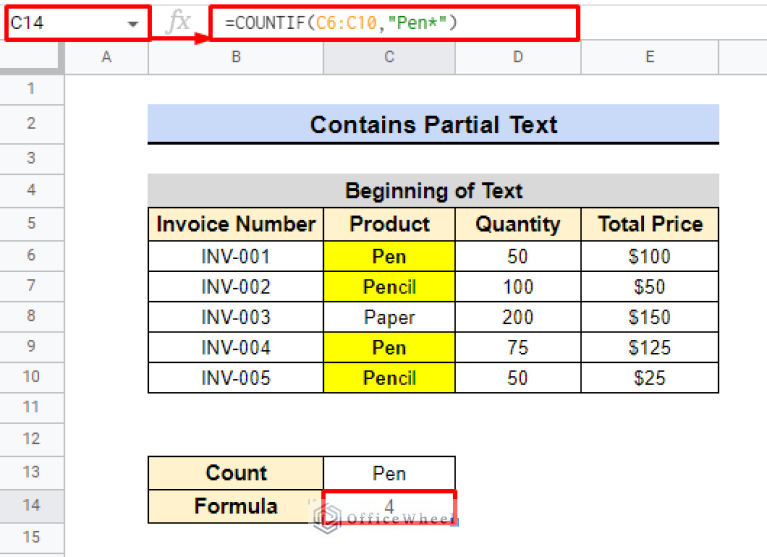The image size is (767, 557).
Task: Click quantity cell 75
Action: click(518, 347)
